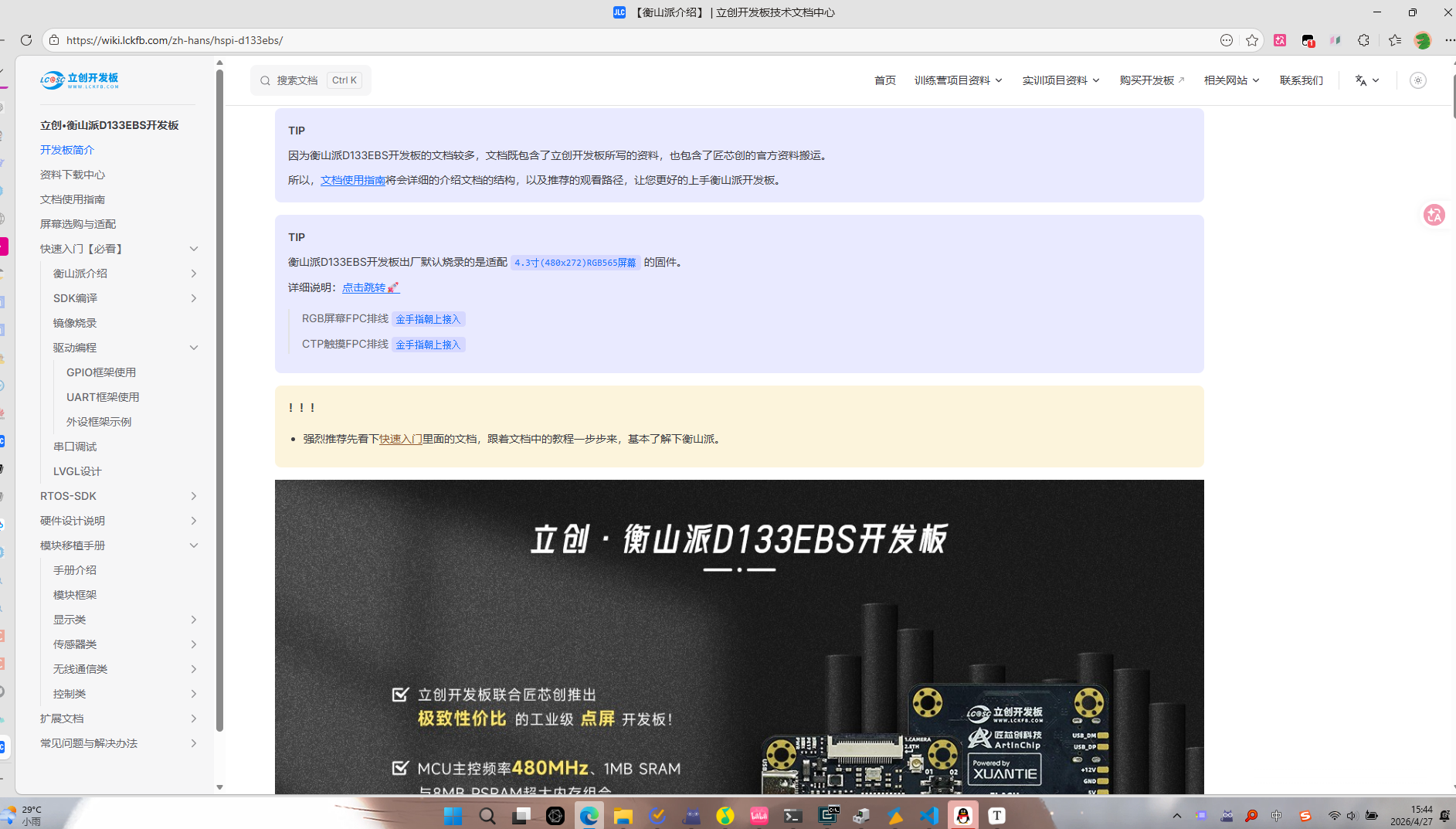Open the 训练营项目资料 dropdown menu
This screenshot has width=1456, height=829.
click(958, 80)
